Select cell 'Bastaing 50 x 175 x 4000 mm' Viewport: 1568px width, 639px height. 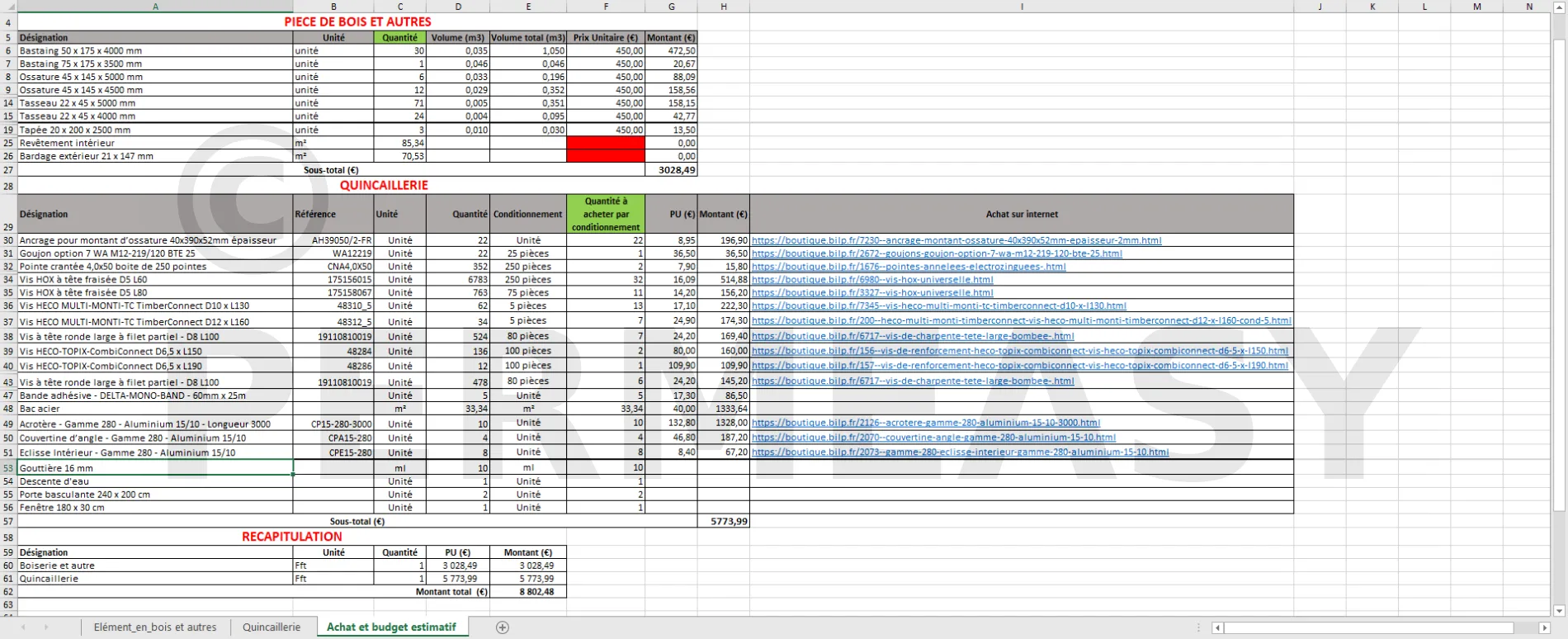(155, 51)
